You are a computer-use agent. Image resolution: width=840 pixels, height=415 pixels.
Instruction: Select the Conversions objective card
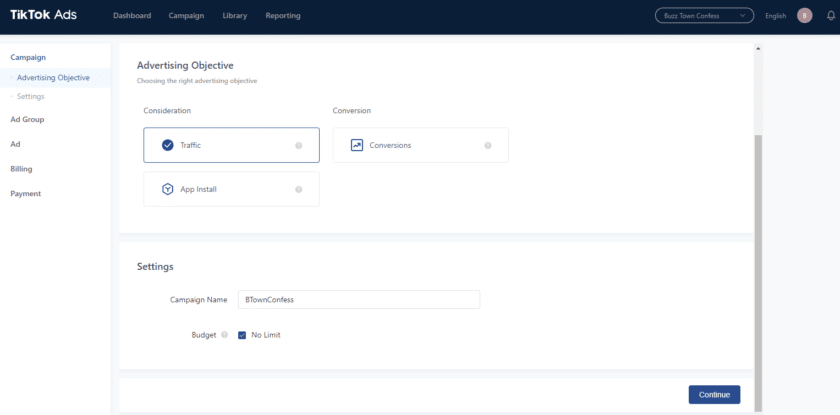[421, 145]
